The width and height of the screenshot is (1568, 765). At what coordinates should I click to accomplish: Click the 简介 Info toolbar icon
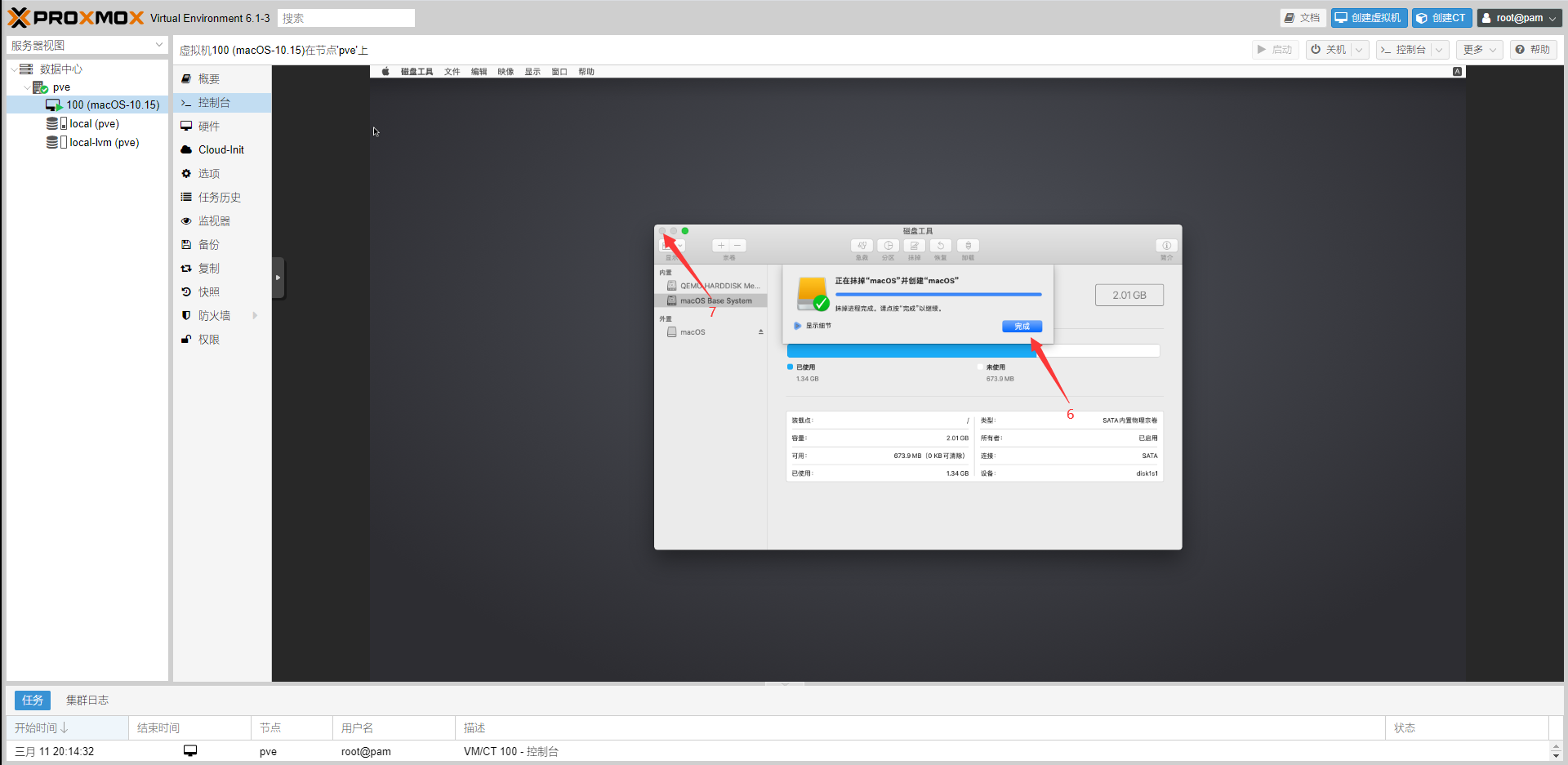[x=1166, y=246]
